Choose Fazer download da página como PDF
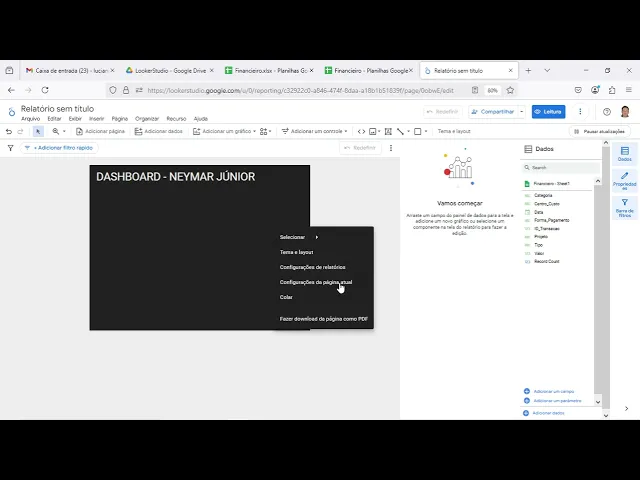 click(x=324, y=319)
